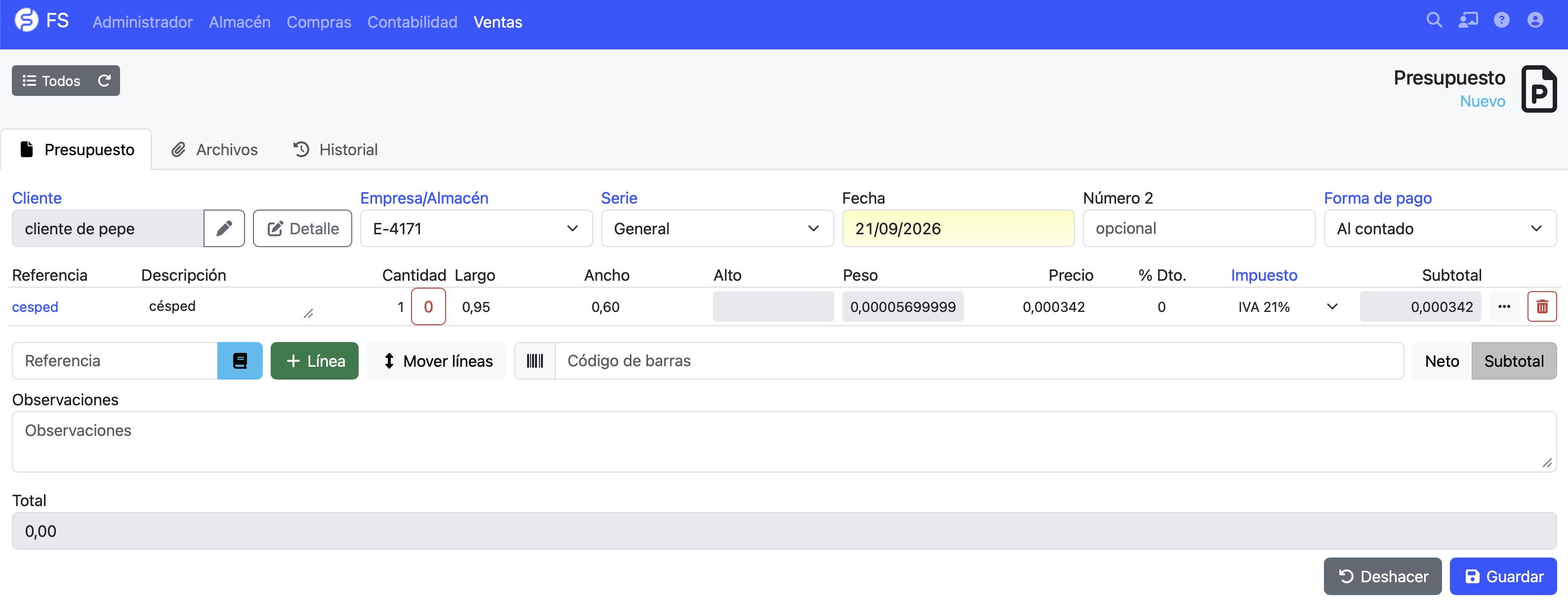
Task: Click the Precio value 0,000342
Action: coord(1032,306)
